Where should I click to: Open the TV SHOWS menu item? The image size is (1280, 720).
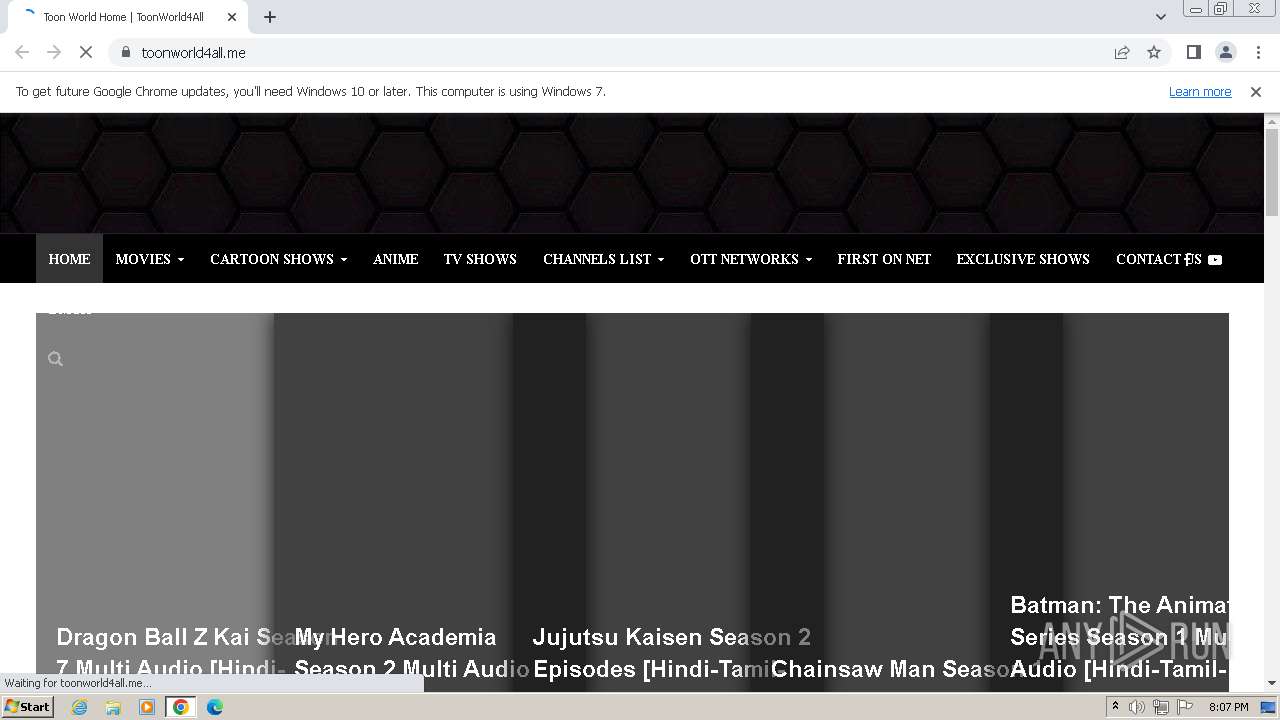click(480, 259)
